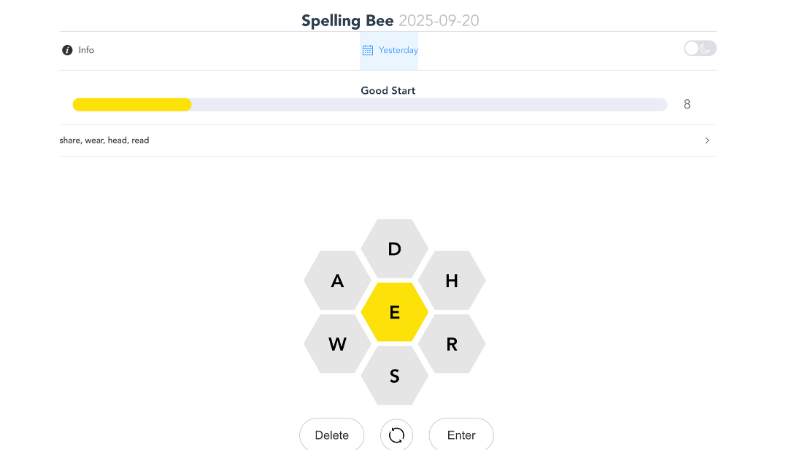This screenshot has height=450, width=800.
Task: Open the Info menu item
Action: point(86,50)
